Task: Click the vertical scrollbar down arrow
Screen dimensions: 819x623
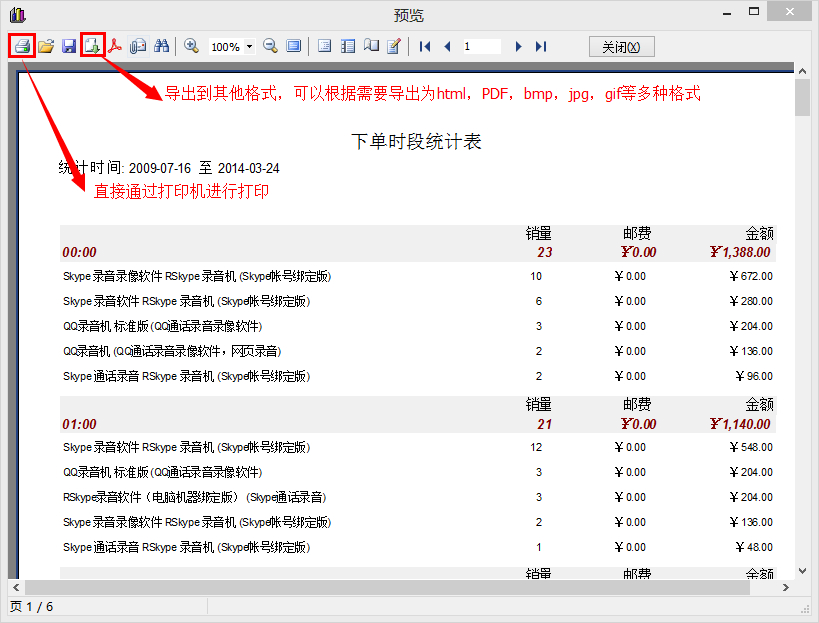Action: tap(802, 569)
